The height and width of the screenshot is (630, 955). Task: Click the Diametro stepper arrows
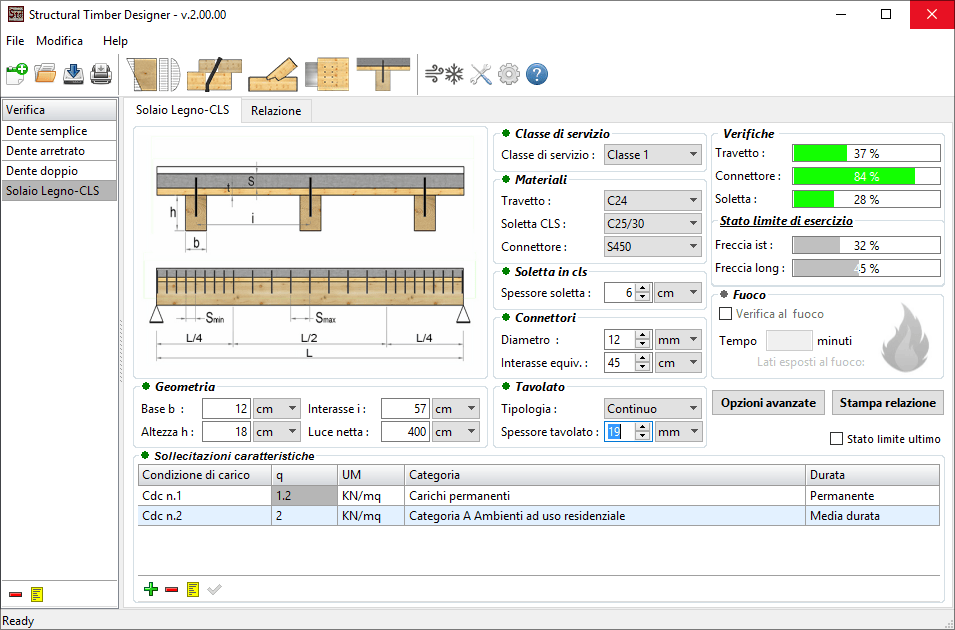coord(643,340)
